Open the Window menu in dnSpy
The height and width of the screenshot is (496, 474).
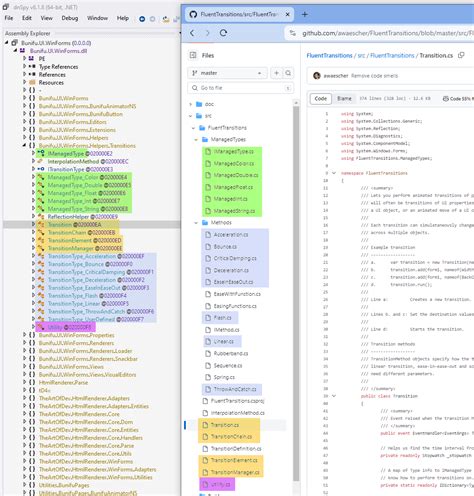click(x=97, y=18)
